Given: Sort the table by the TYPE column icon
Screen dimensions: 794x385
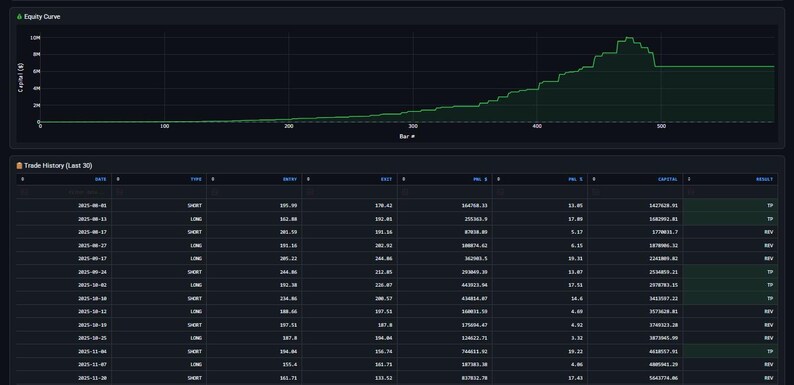Looking at the screenshot, I should [x=118, y=179].
